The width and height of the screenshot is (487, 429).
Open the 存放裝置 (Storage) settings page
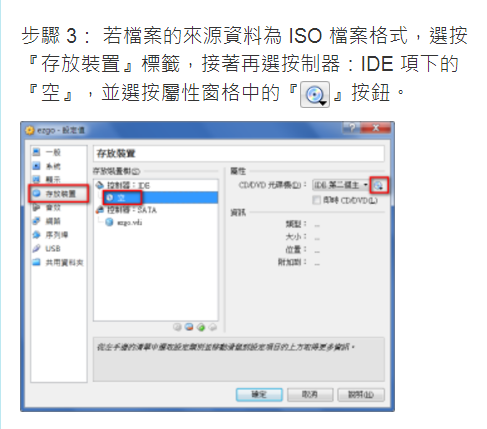point(59,194)
